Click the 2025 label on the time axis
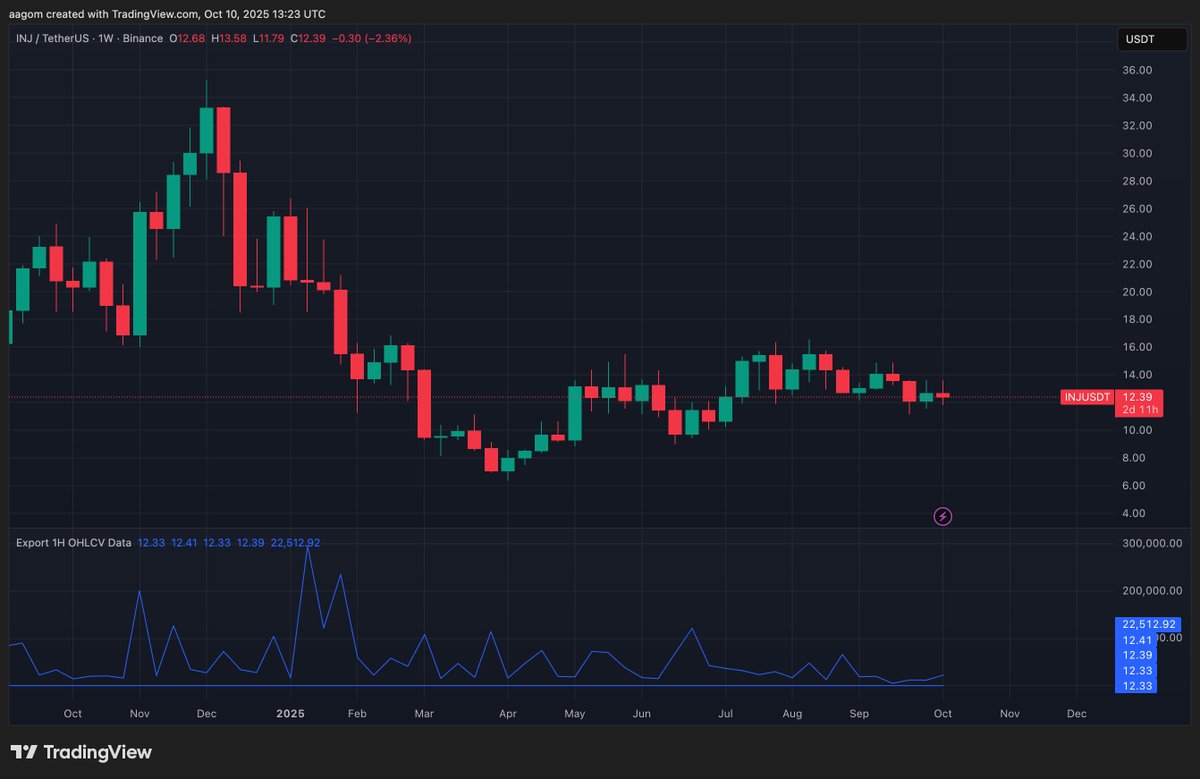Image resolution: width=1200 pixels, height=779 pixels. click(290, 713)
